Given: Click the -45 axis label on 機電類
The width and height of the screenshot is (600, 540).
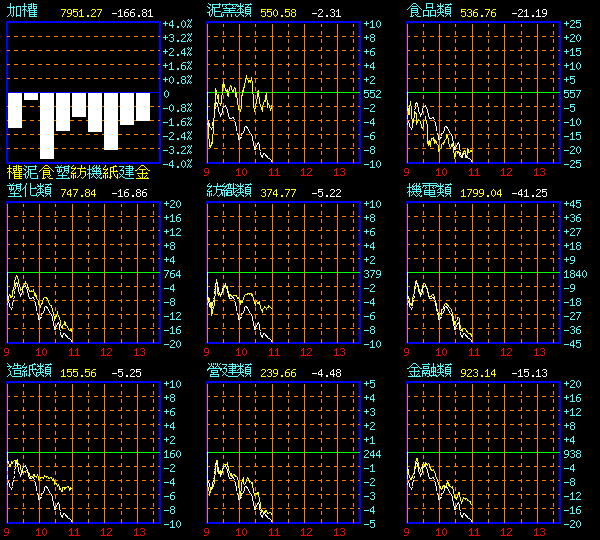Looking at the screenshot, I should point(572,344).
